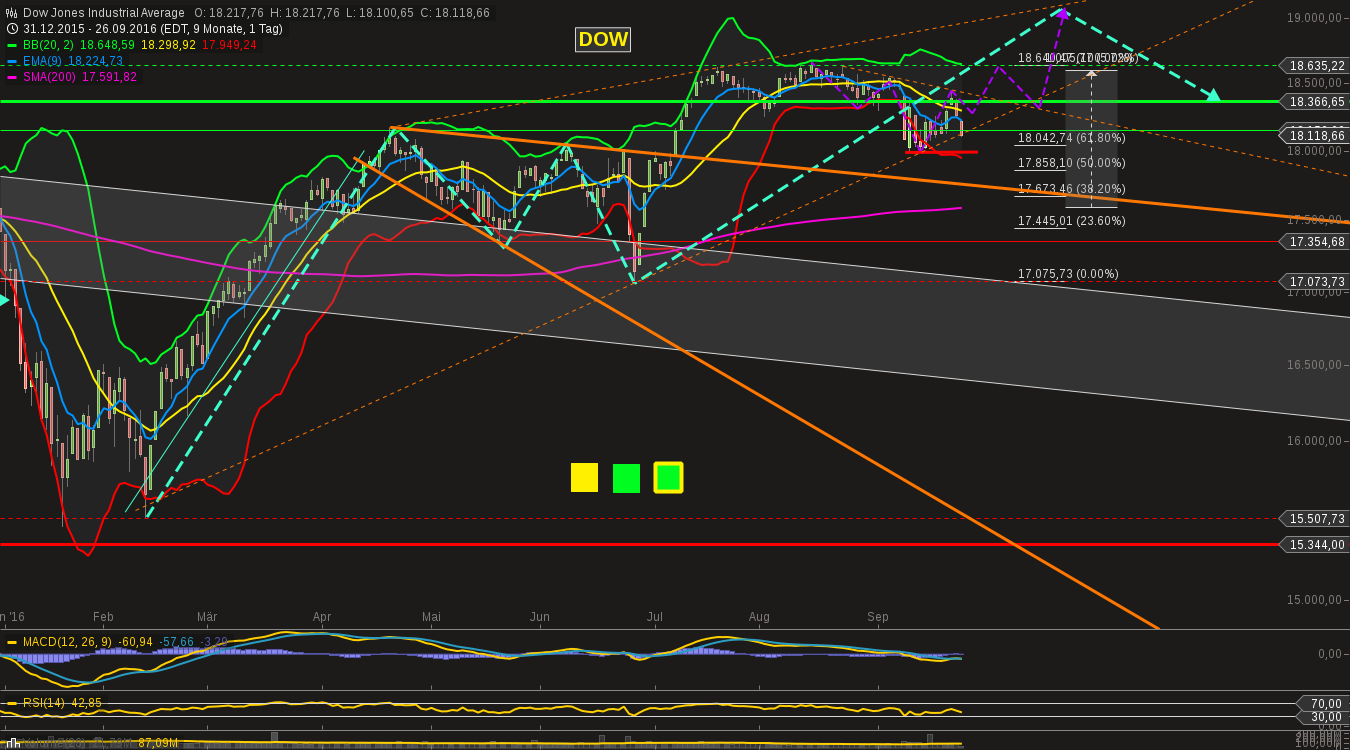The height and width of the screenshot is (750, 1350).
Task: Click the yellow MACD legend marker
Action: click(x=12, y=642)
